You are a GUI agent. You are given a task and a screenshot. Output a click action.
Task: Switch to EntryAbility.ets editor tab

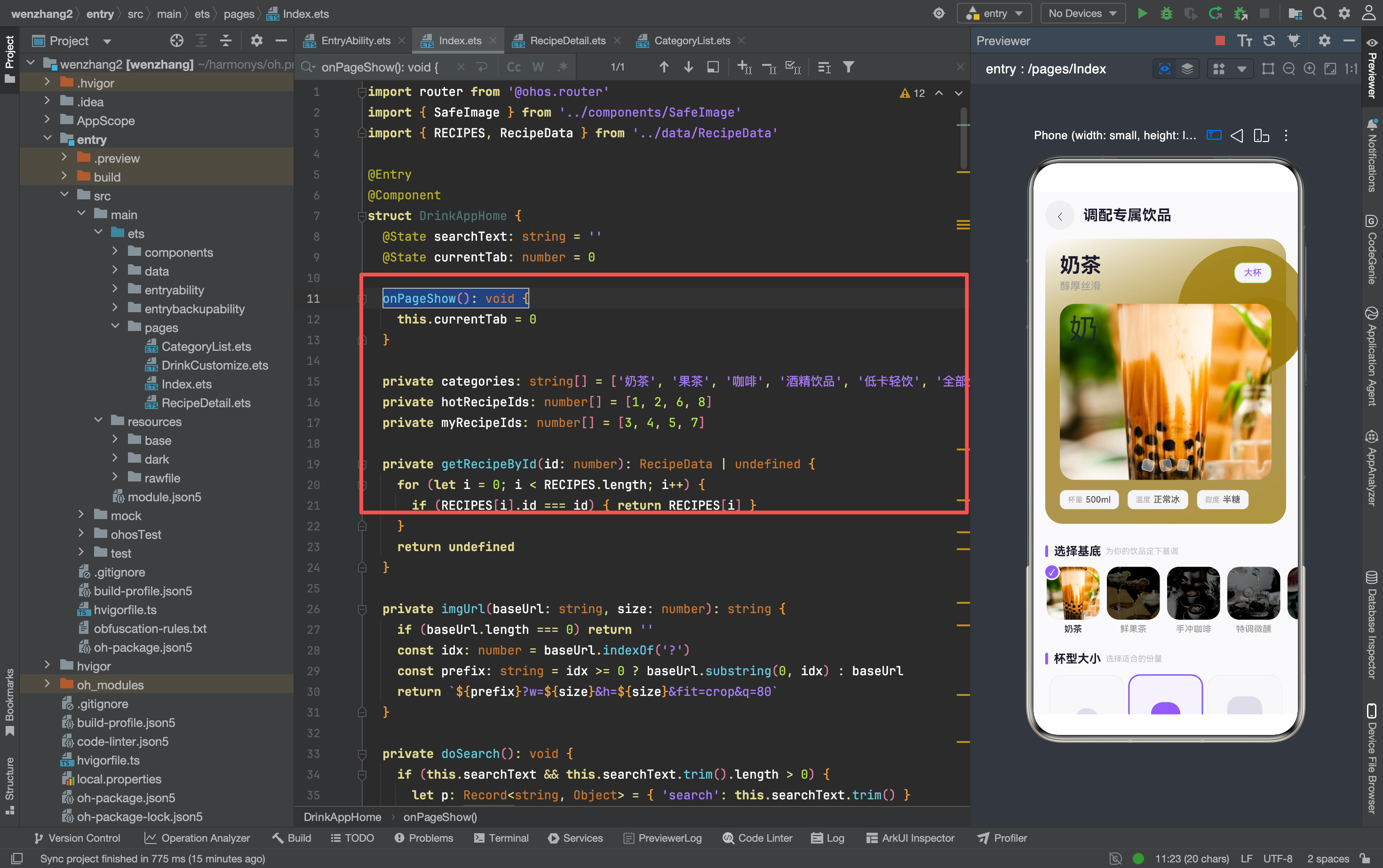pos(355,41)
